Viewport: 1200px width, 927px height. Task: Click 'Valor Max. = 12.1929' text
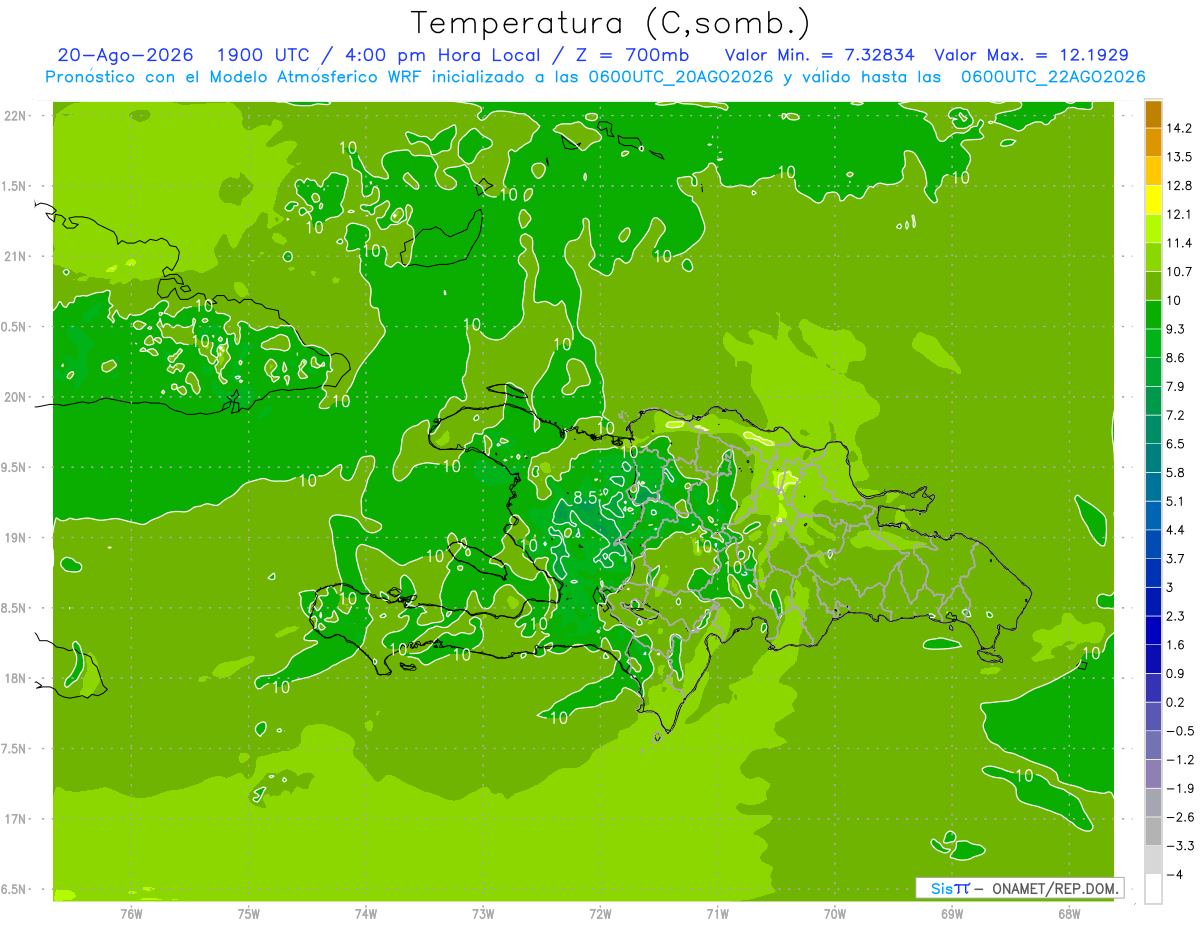pyautogui.click(x=1031, y=55)
